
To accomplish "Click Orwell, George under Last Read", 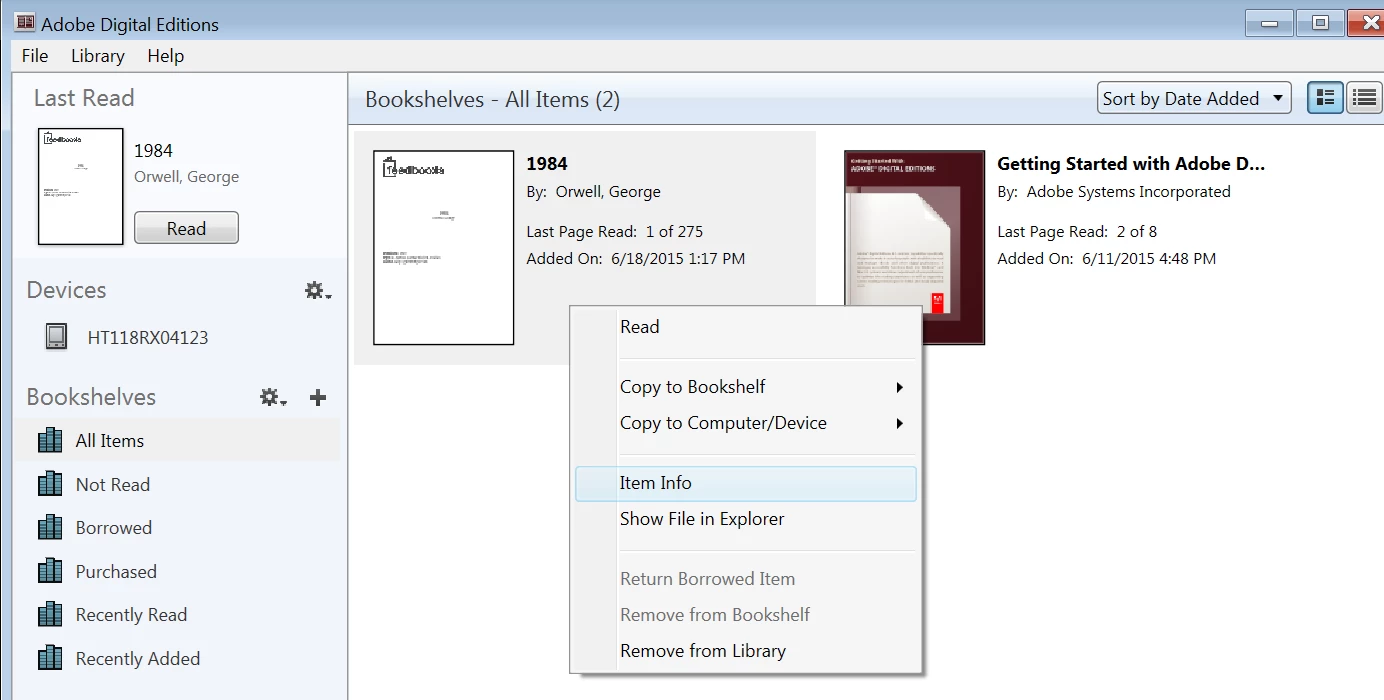I will coord(187,177).
